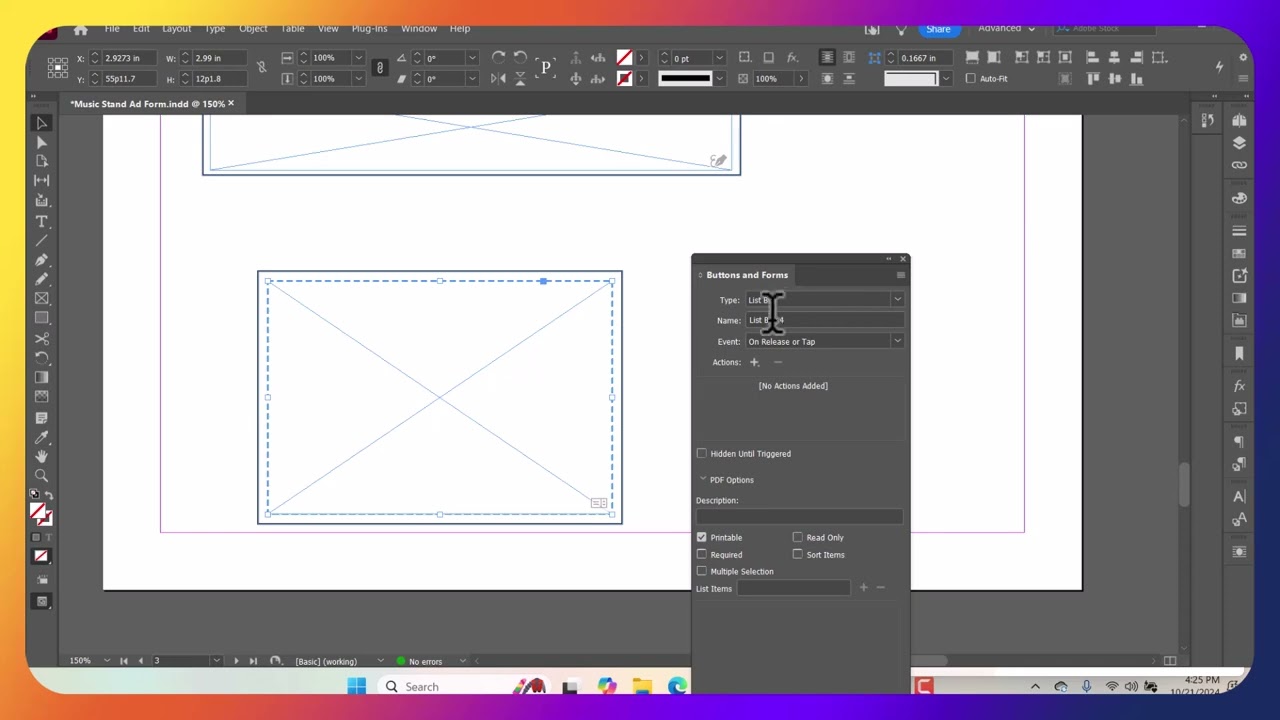
Task: Click the Add action plus icon
Action: click(754, 362)
